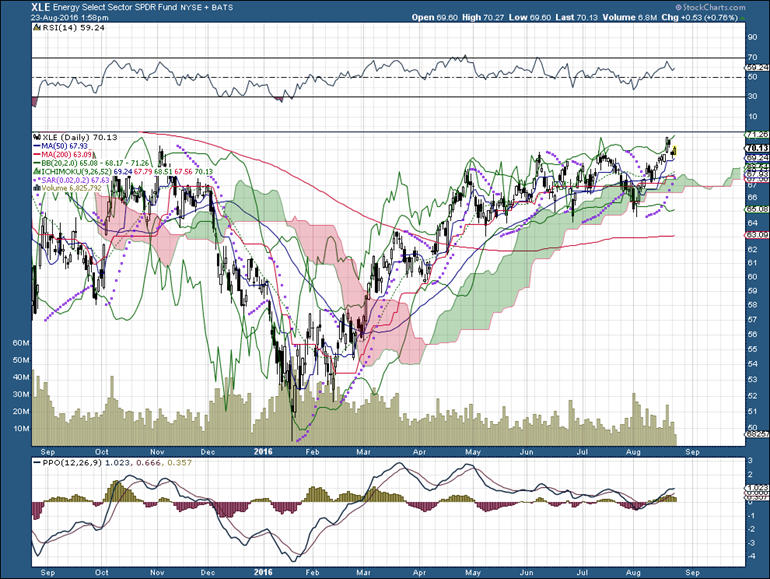
Task: Click the RSI(14) line icon
Action: (37, 28)
